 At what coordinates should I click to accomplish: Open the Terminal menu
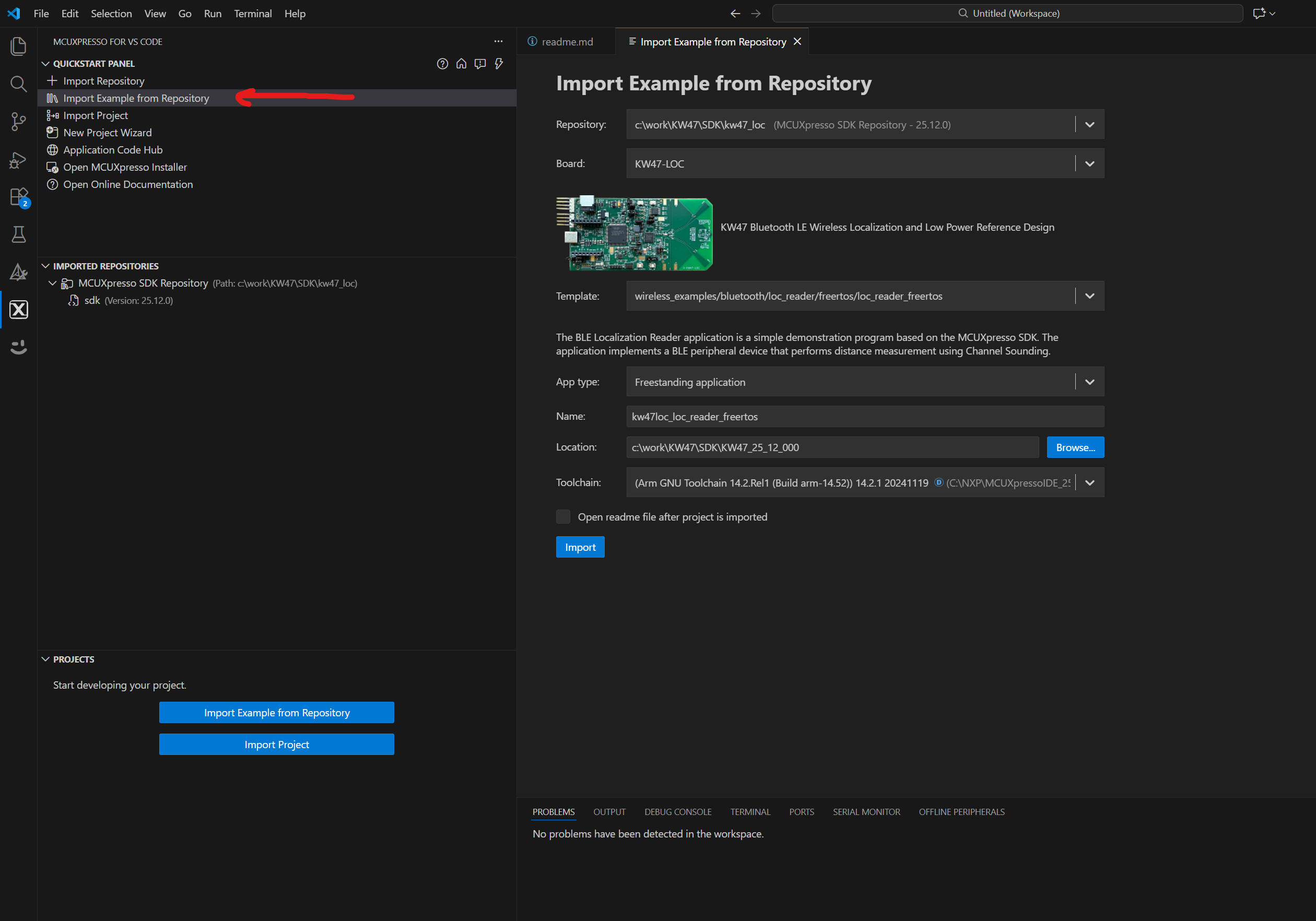pos(253,13)
